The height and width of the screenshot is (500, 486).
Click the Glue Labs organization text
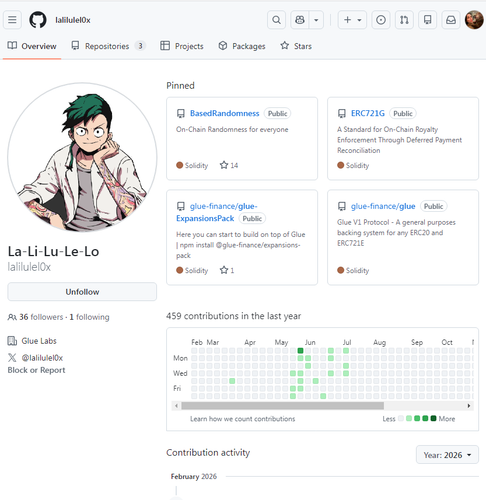(39, 341)
